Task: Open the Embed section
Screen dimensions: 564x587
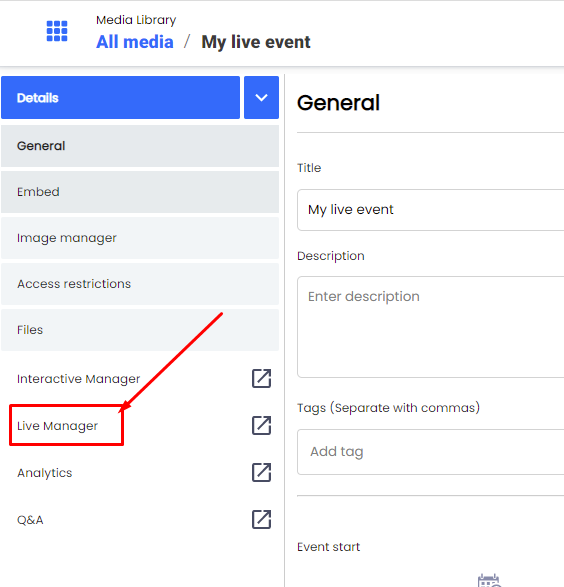Action: [x=140, y=192]
